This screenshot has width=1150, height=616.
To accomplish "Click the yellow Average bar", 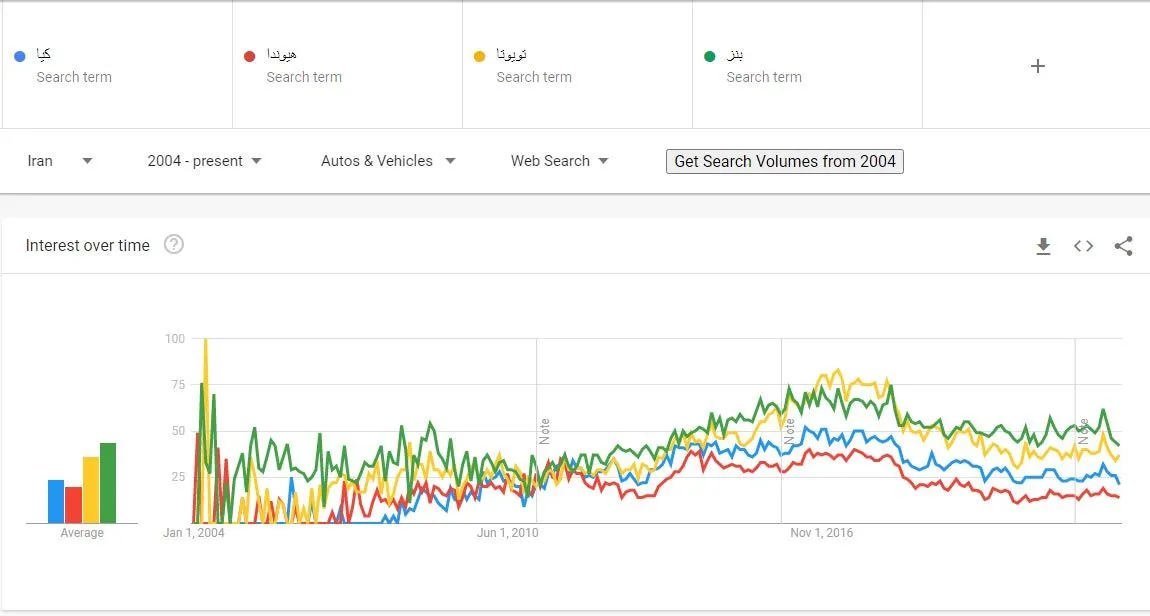I will coord(90,490).
